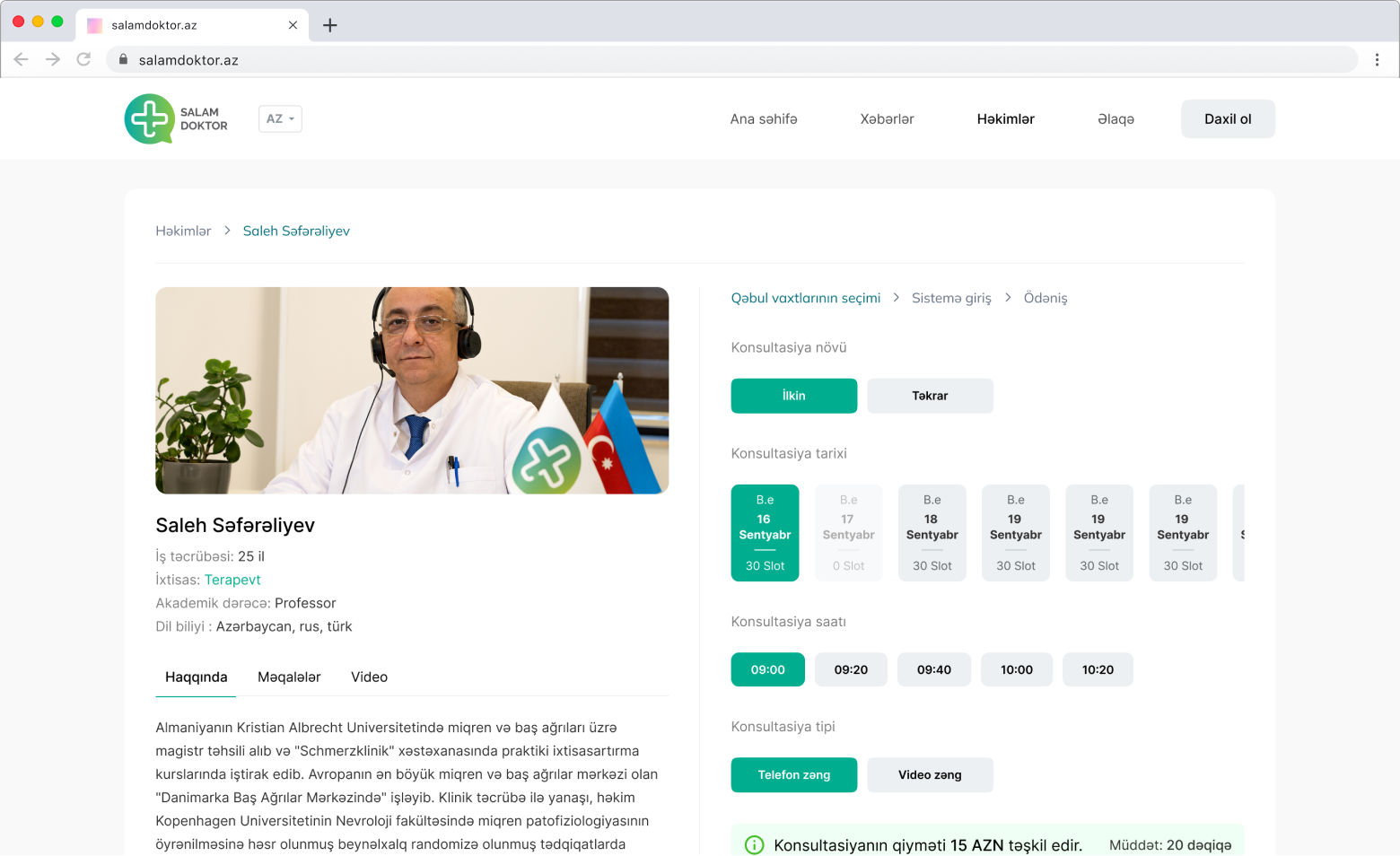
Task: Switch to the Məqalələr tab
Action: point(289,677)
